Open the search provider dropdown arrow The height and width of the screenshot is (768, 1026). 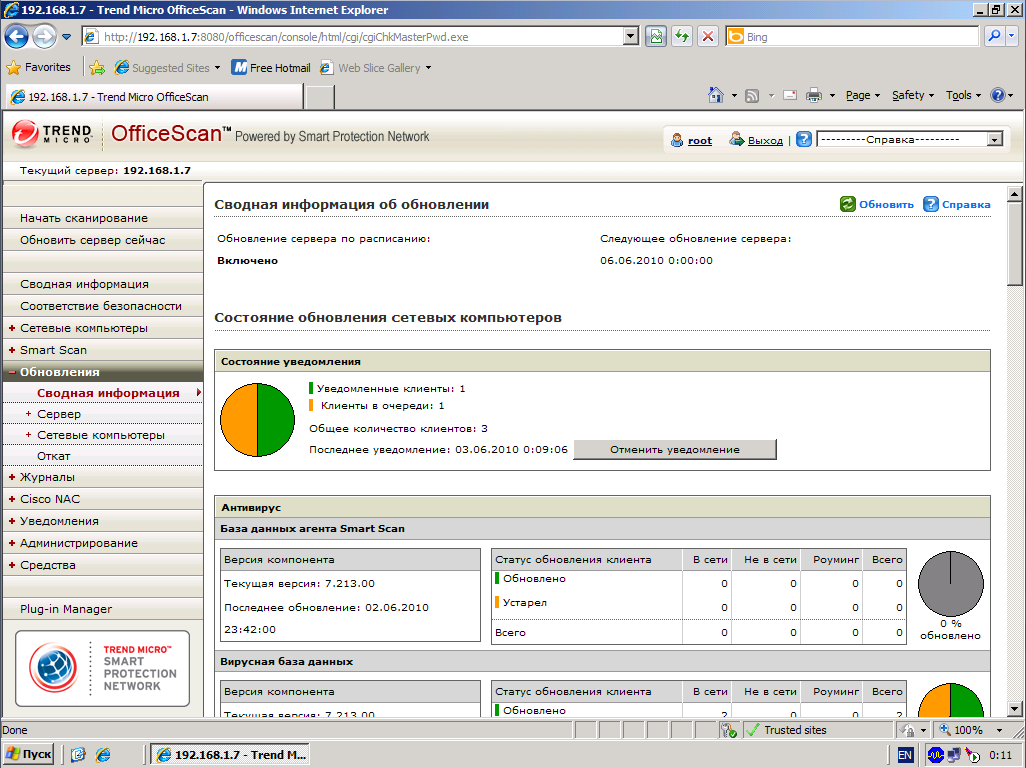pos(1012,37)
